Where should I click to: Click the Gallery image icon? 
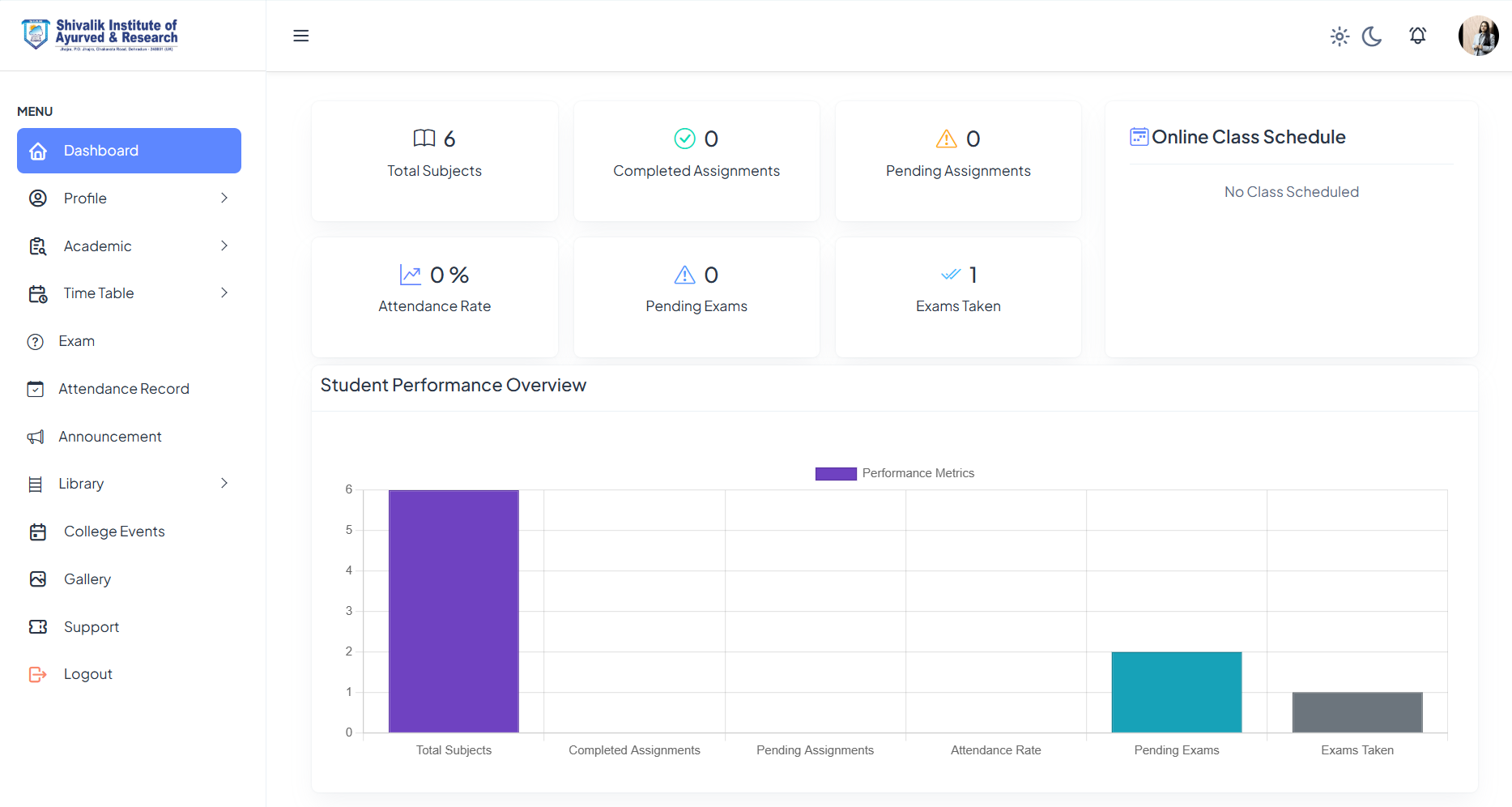pyautogui.click(x=37, y=579)
